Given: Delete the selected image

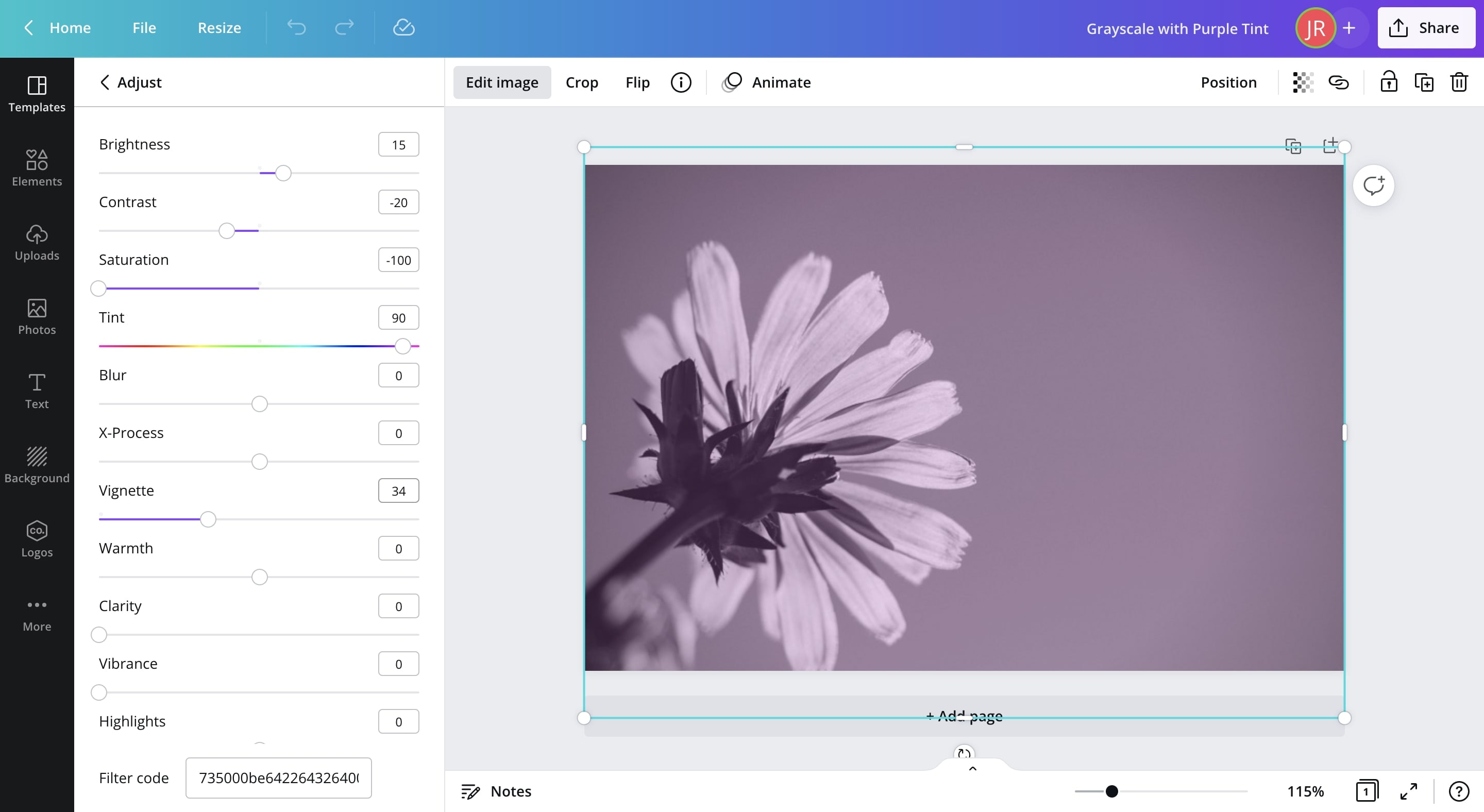Looking at the screenshot, I should (x=1459, y=82).
